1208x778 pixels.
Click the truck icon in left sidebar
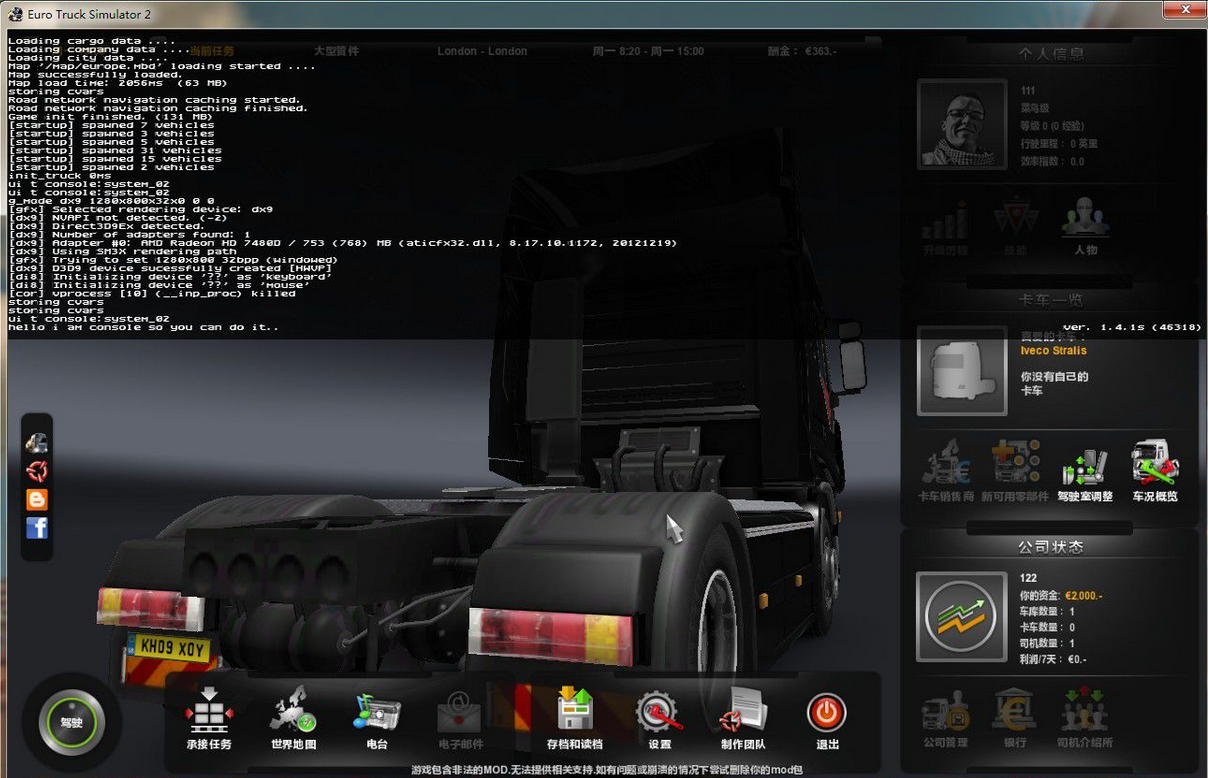pos(37,443)
